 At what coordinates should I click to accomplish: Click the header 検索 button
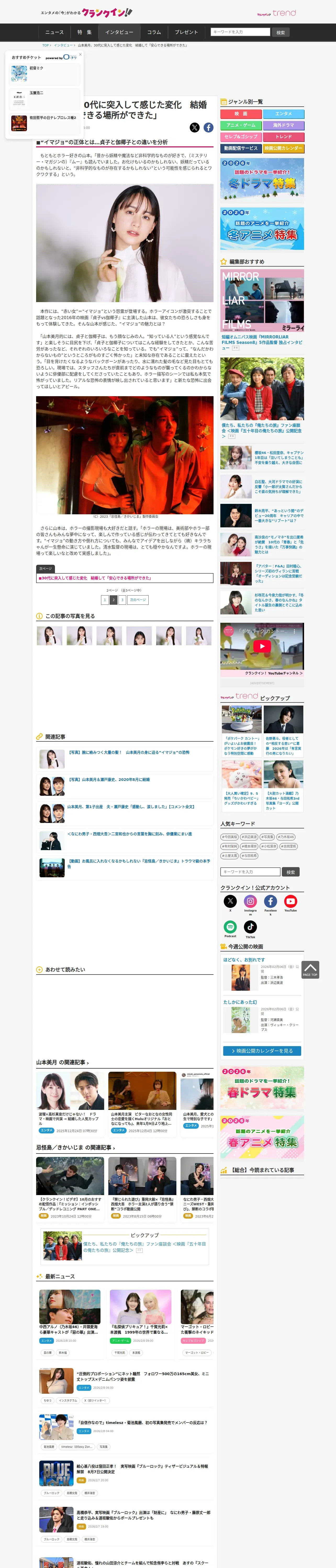pos(281,32)
